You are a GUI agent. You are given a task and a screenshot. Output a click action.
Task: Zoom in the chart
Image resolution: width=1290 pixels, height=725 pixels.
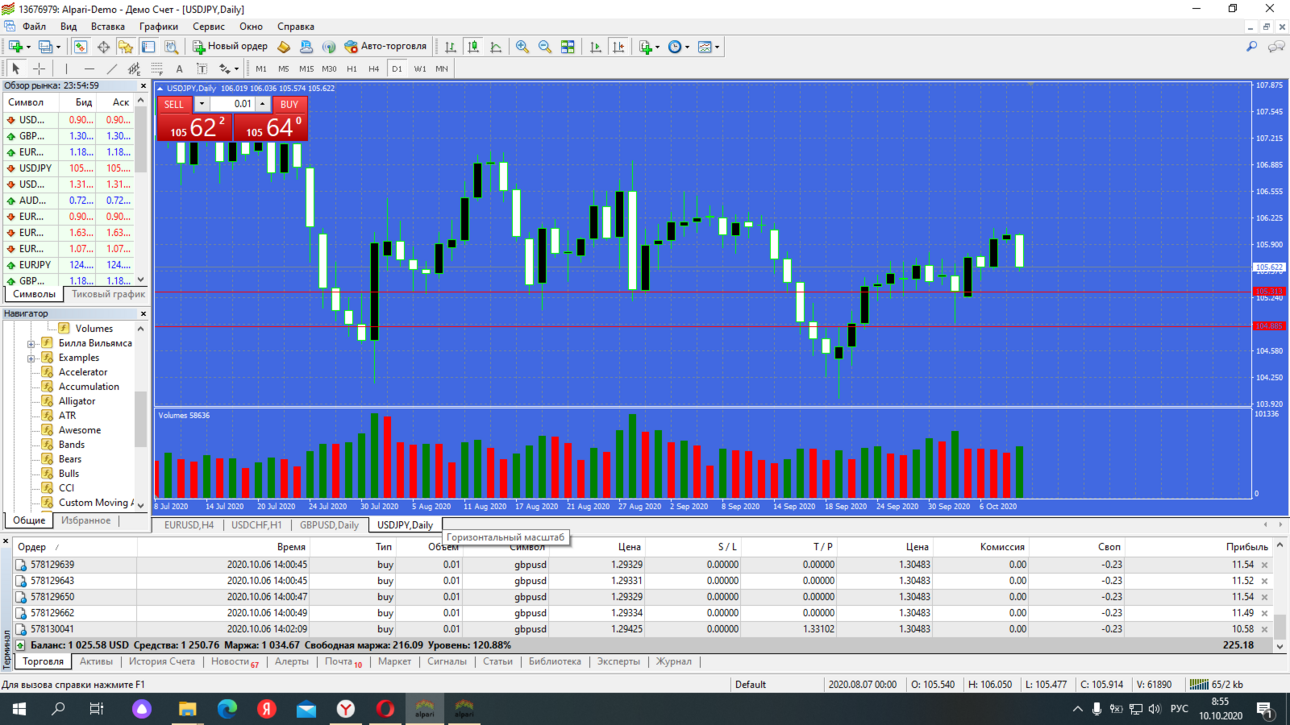[522, 47]
